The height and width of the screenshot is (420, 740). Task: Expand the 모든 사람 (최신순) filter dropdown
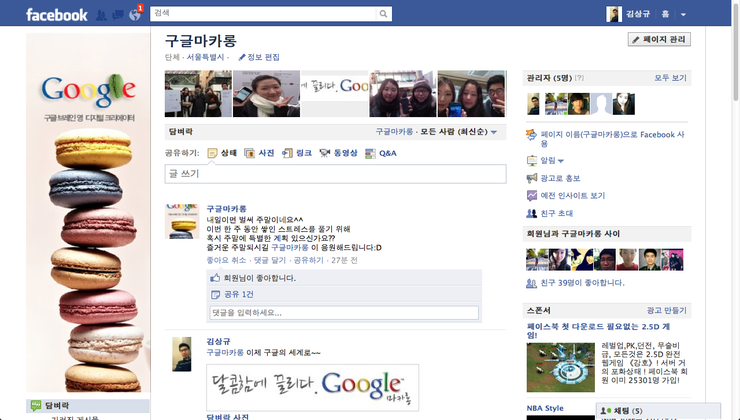tap(493, 132)
